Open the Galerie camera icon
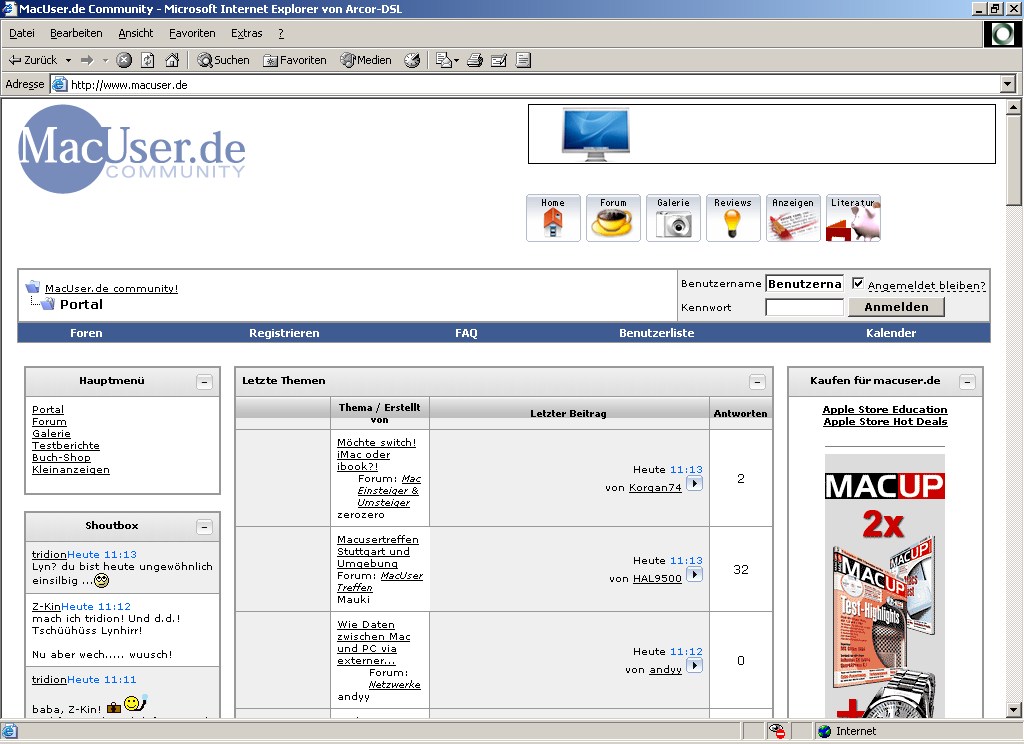 [x=673, y=218]
